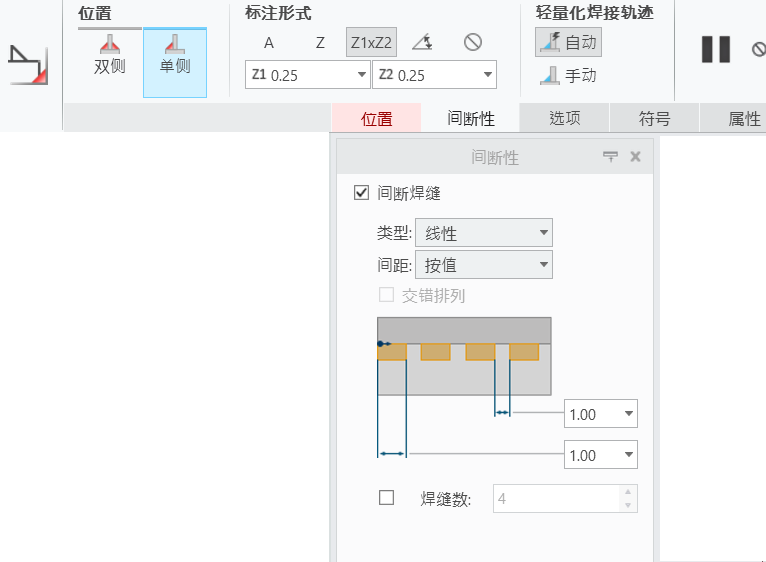766x562 pixels.
Task: Open the 间距 dropdown showing 按值
Action: point(483,265)
